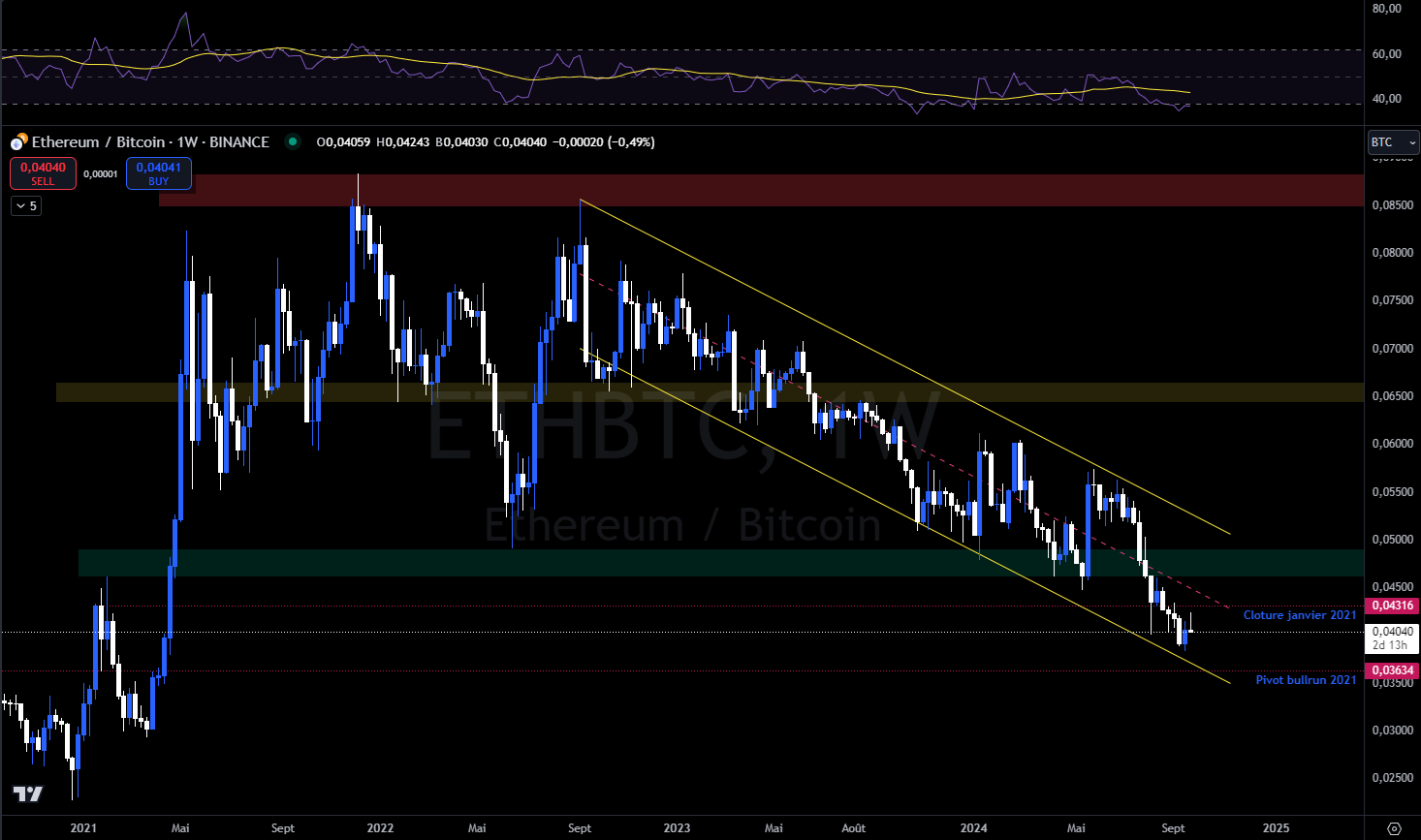The width and height of the screenshot is (1421, 840).
Task: Click the 0,04500 price scale label
Action: point(1392,587)
